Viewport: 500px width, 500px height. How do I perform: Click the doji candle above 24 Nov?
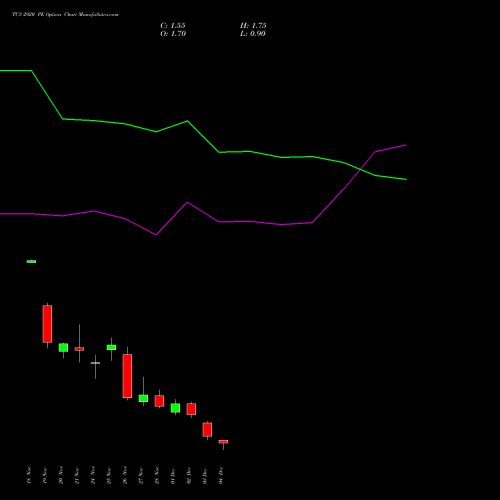[x=95, y=363]
